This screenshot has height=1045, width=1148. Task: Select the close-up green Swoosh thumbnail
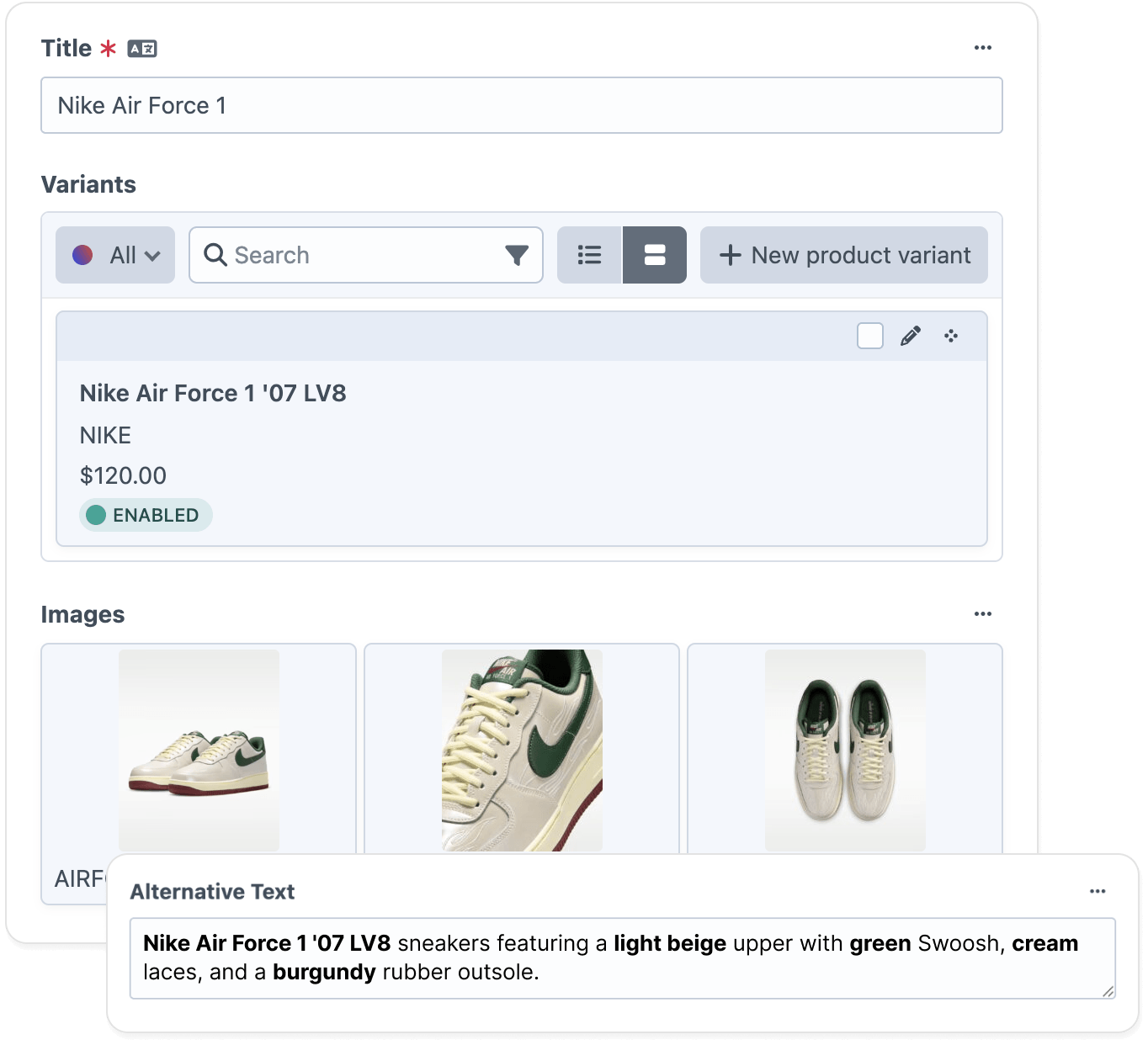(x=522, y=751)
